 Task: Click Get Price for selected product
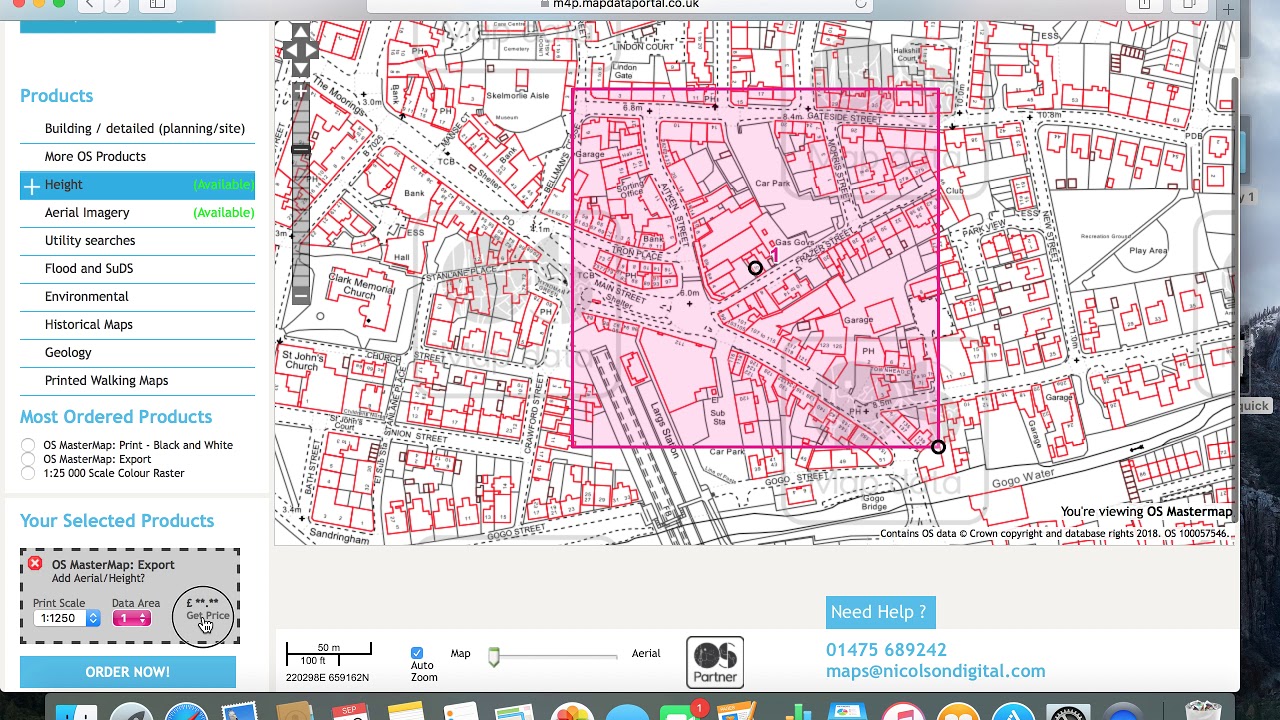(x=208, y=616)
